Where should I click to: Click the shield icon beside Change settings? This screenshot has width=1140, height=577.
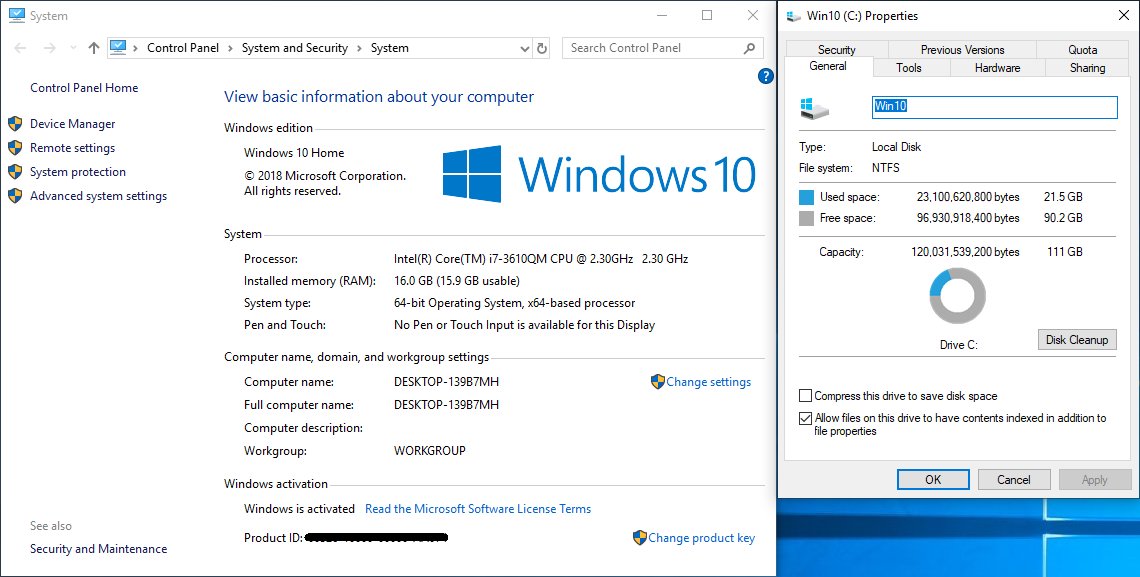[x=658, y=382]
